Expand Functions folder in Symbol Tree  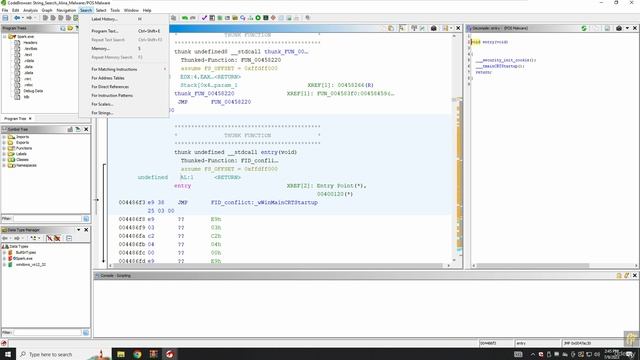point(4,149)
